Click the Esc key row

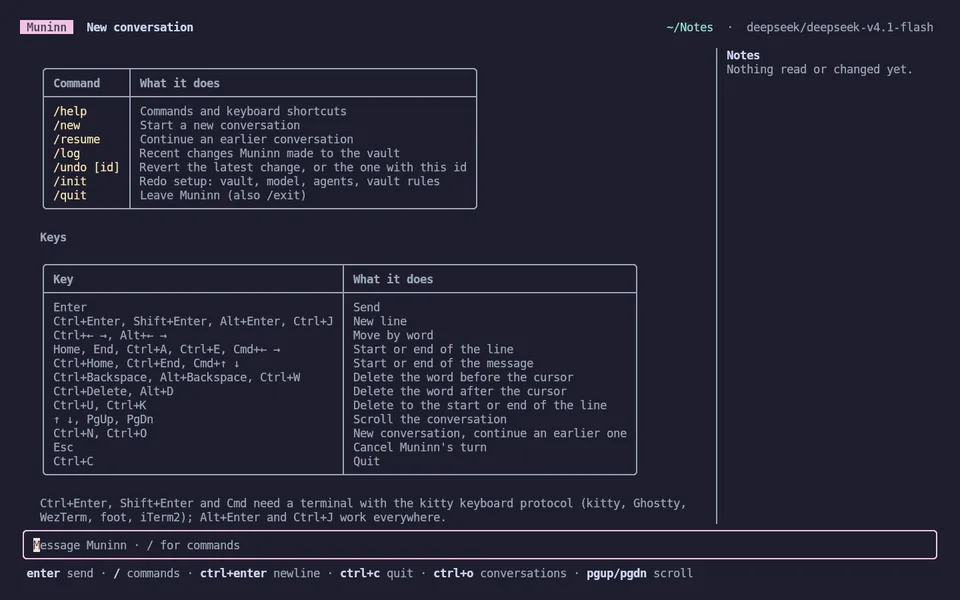click(x=63, y=447)
